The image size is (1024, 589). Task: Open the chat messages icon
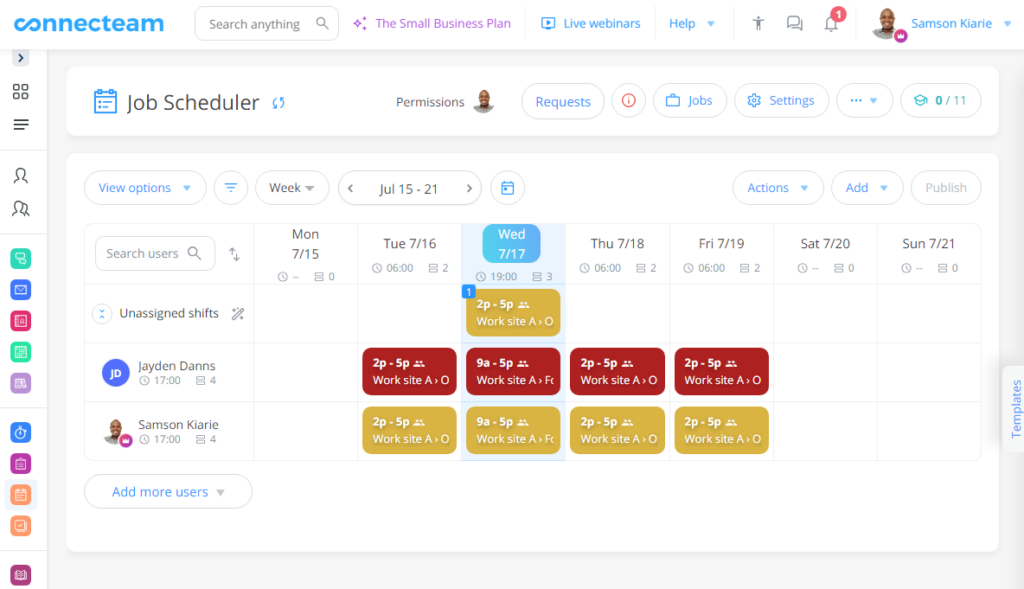pos(794,24)
